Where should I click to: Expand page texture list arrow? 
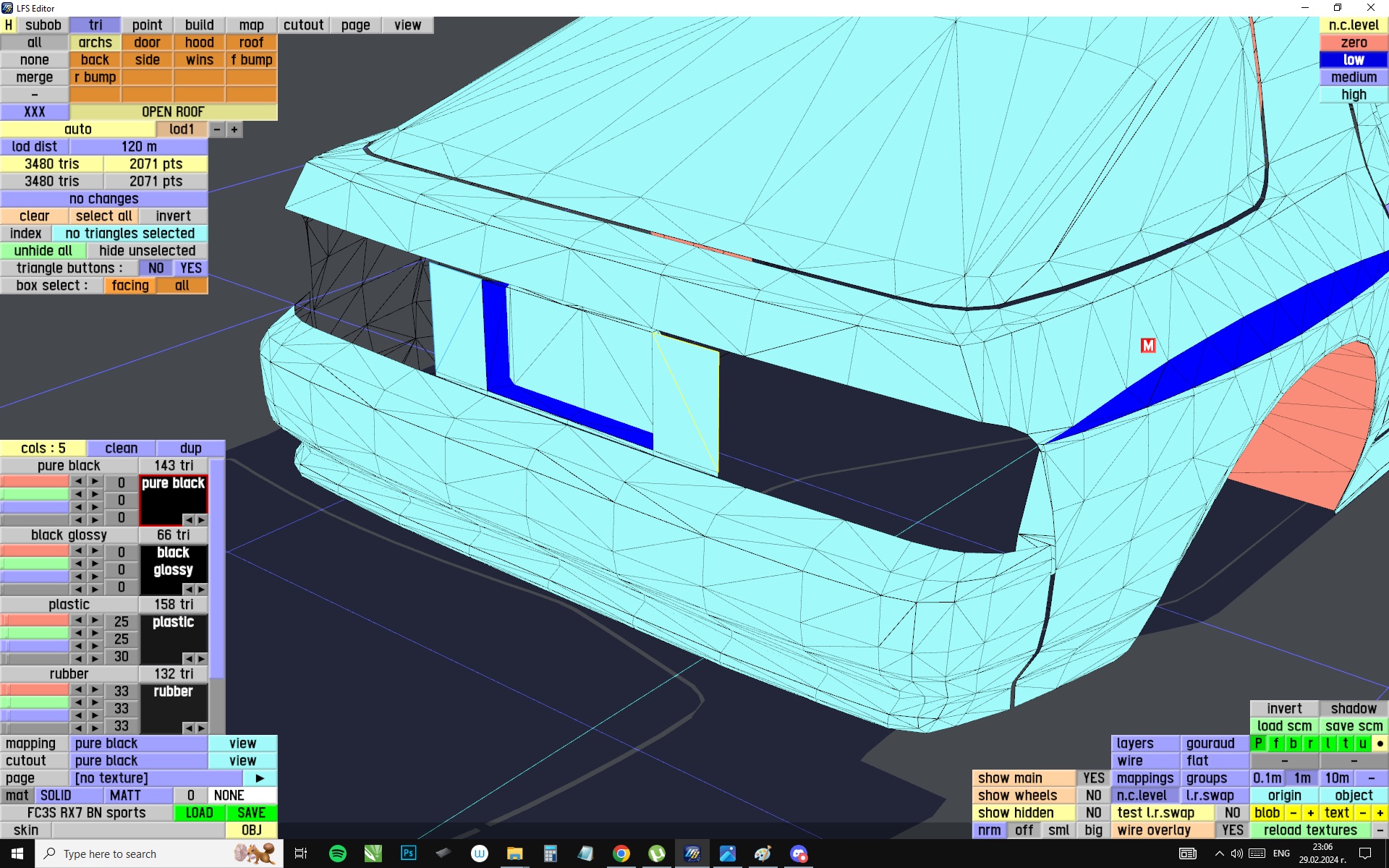(x=260, y=778)
